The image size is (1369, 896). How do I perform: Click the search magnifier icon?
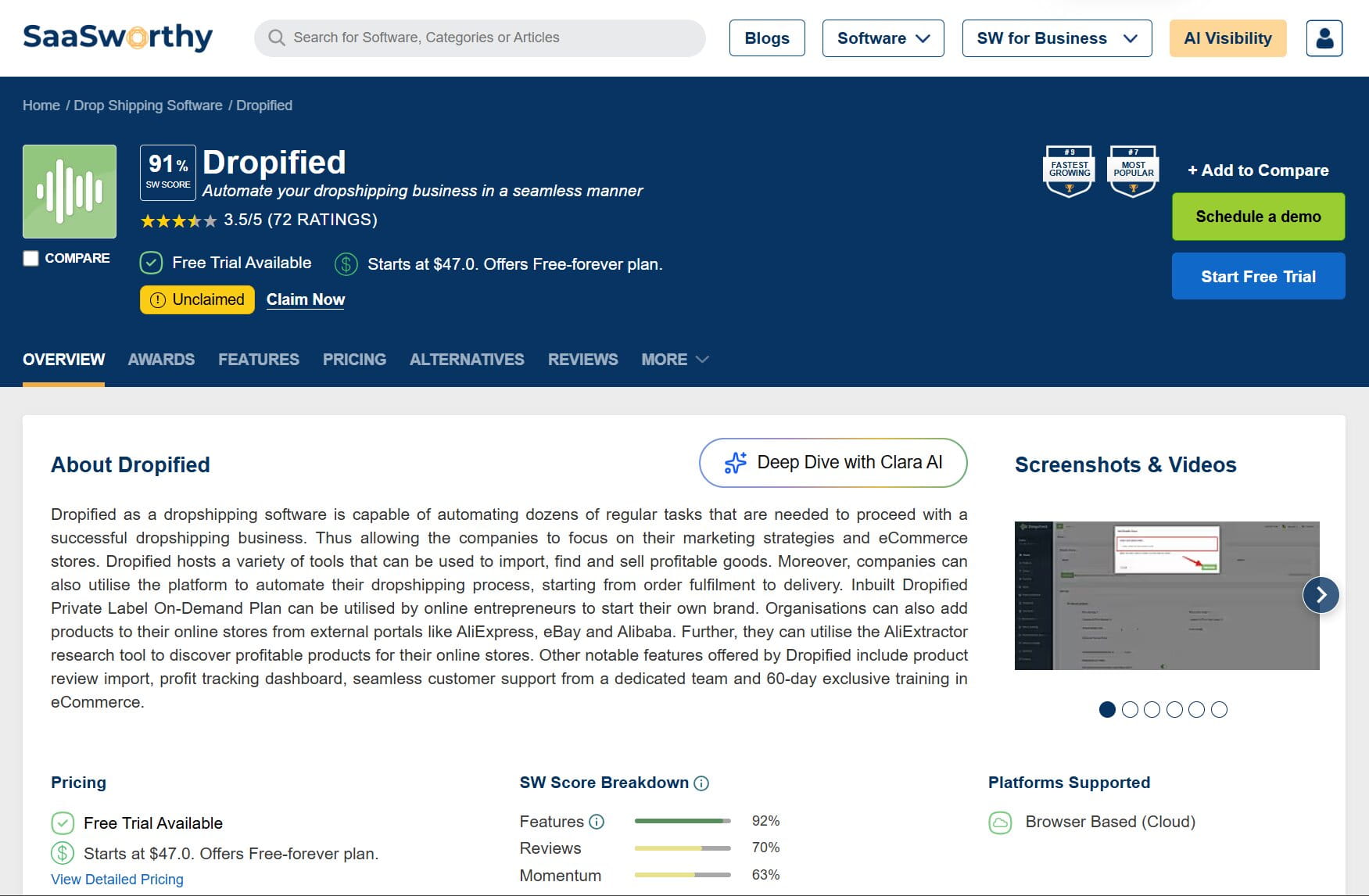[x=276, y=38]
